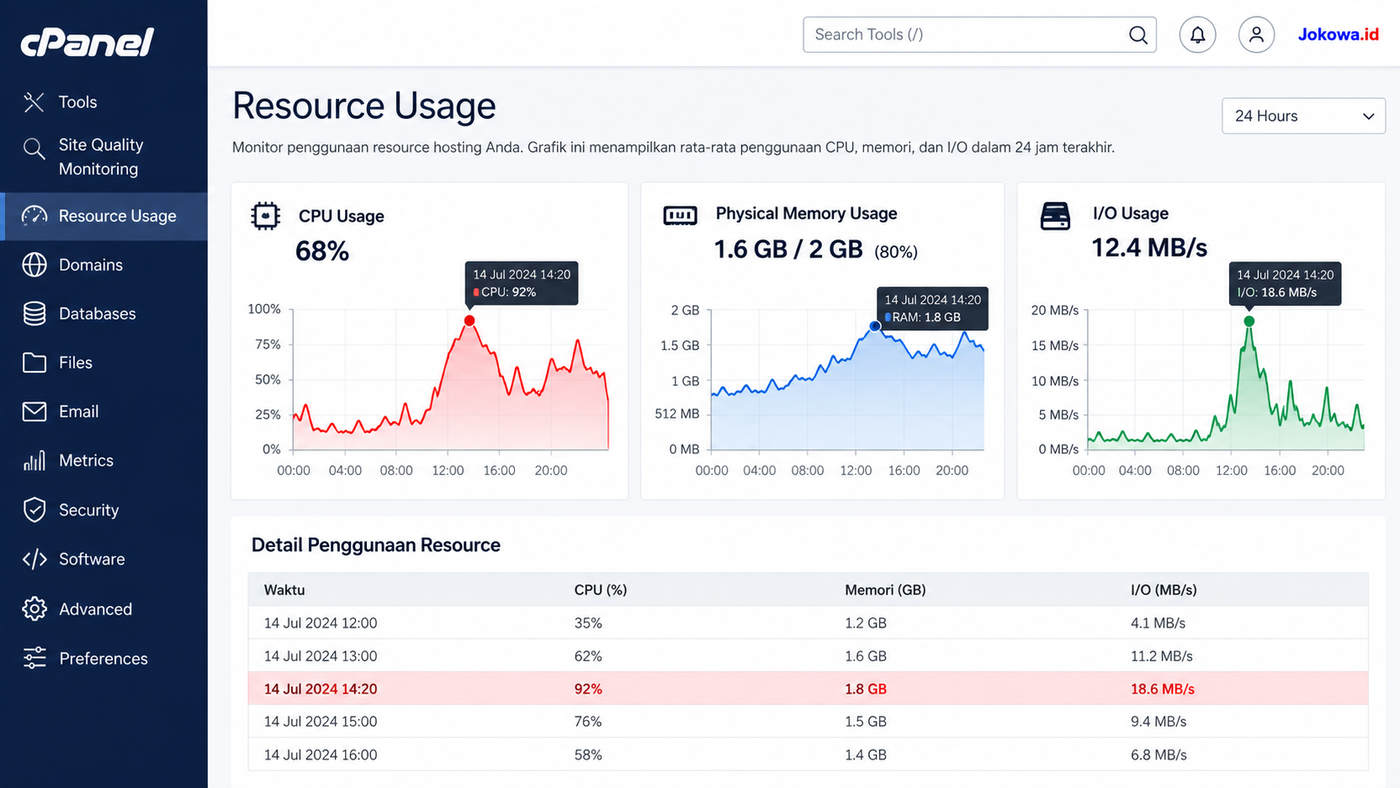Click the Physical Memory RAM icon
Viewport: 1400px width, 788px height.
coord(680,215)
